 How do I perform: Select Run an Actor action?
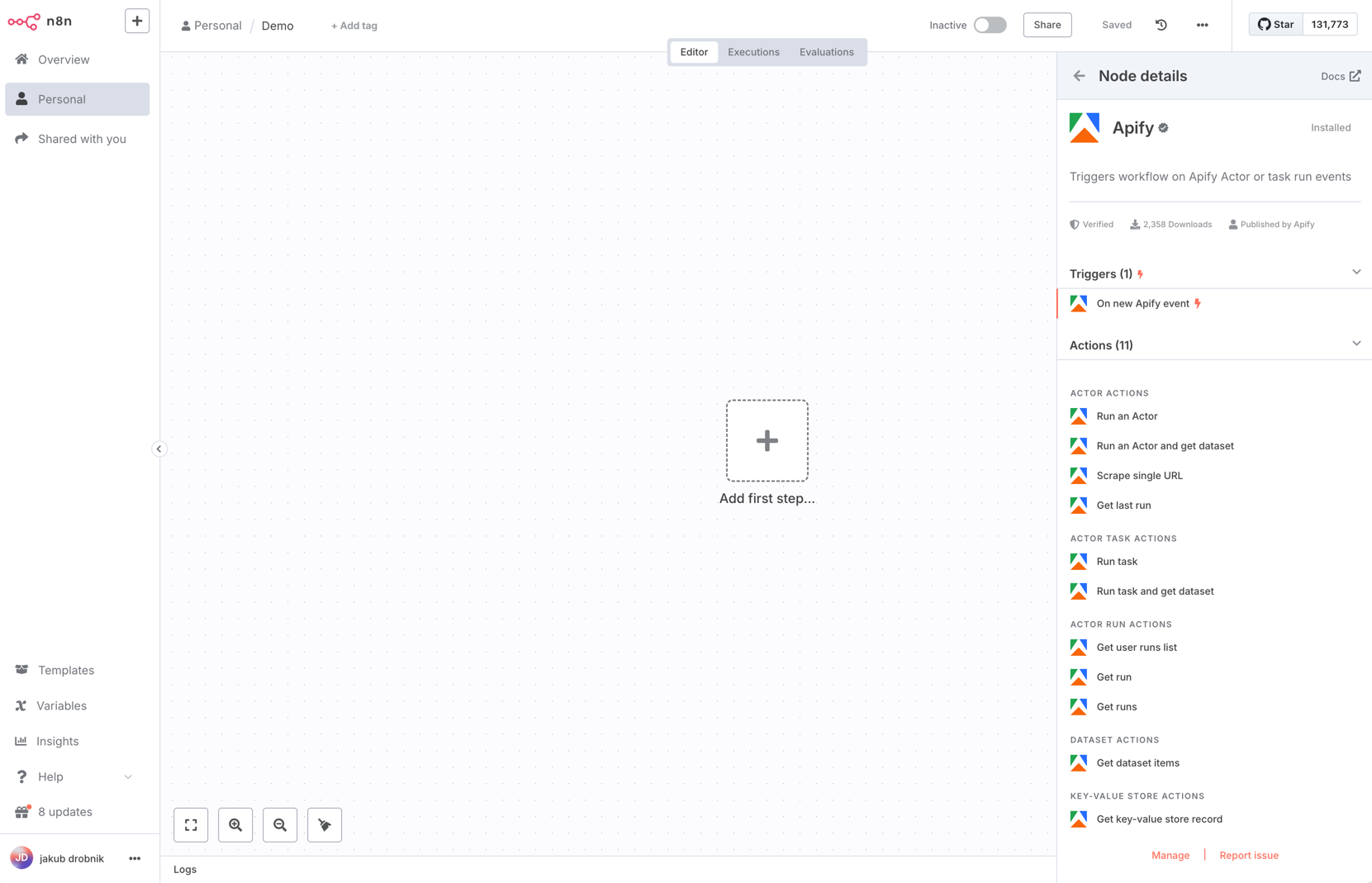pyautogui.click(x=1127, y=416)
